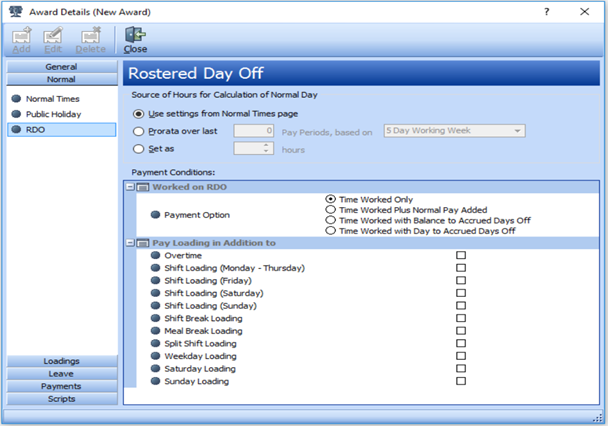
Task: Open the Scripts section tab
Action: (x=62, y=399)
